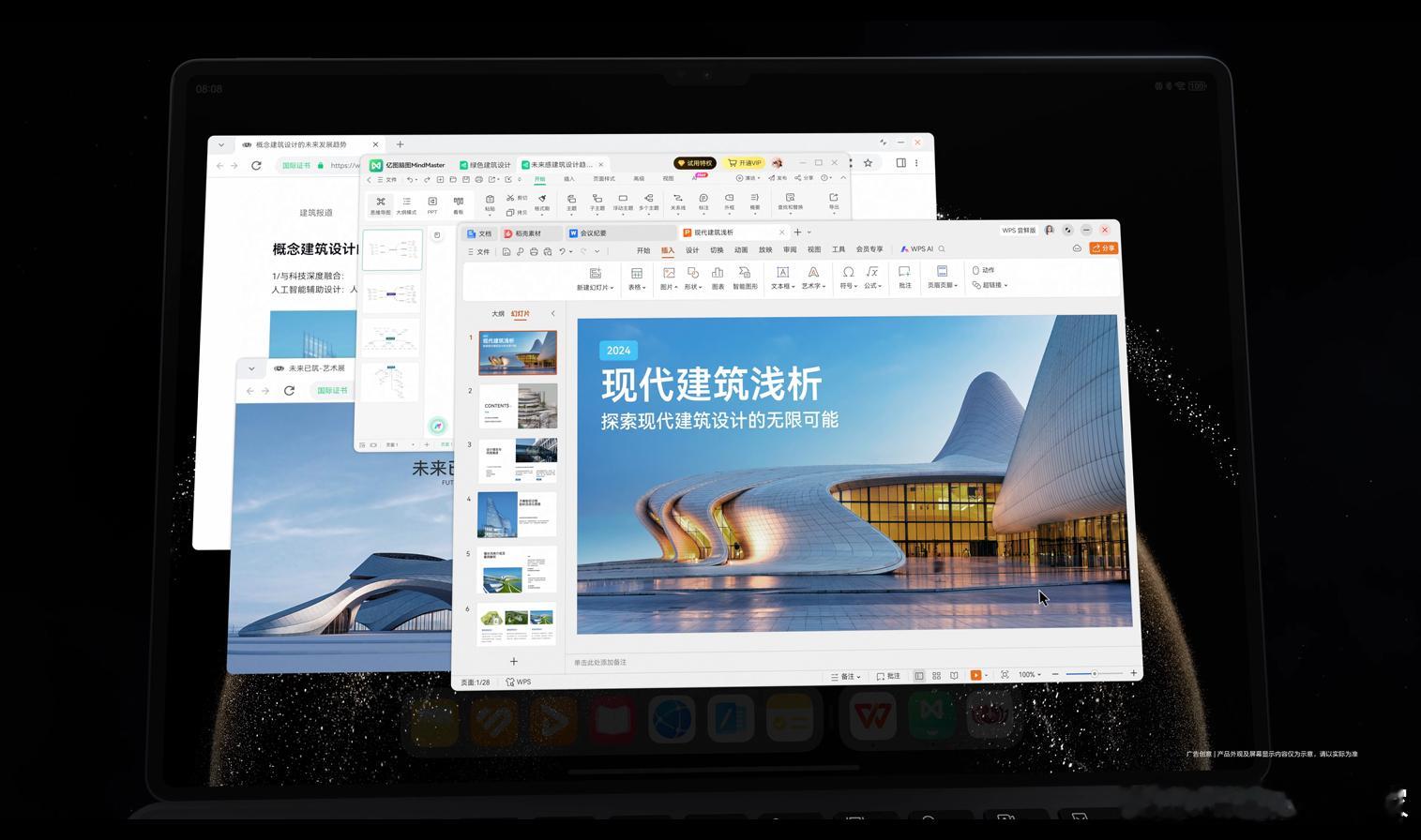Toggle 批注 in WPS status bar

coord(888,676)
